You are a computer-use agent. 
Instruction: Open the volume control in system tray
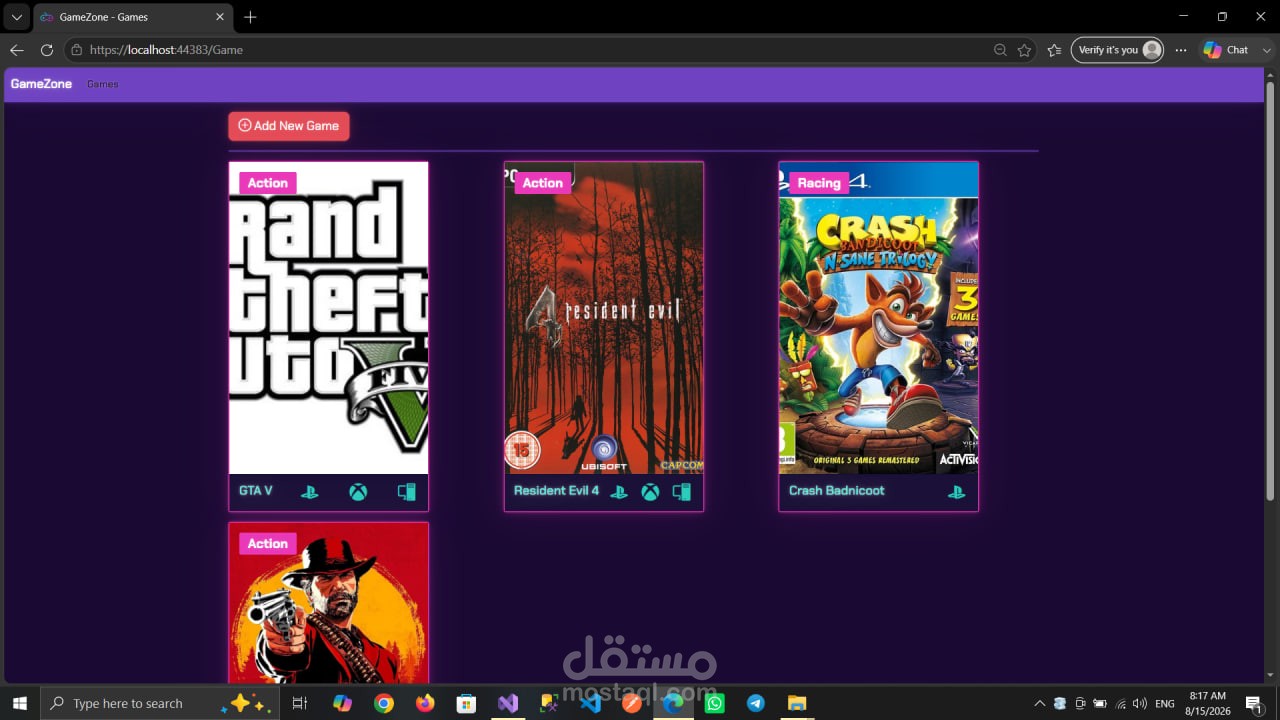point(1140,704)
